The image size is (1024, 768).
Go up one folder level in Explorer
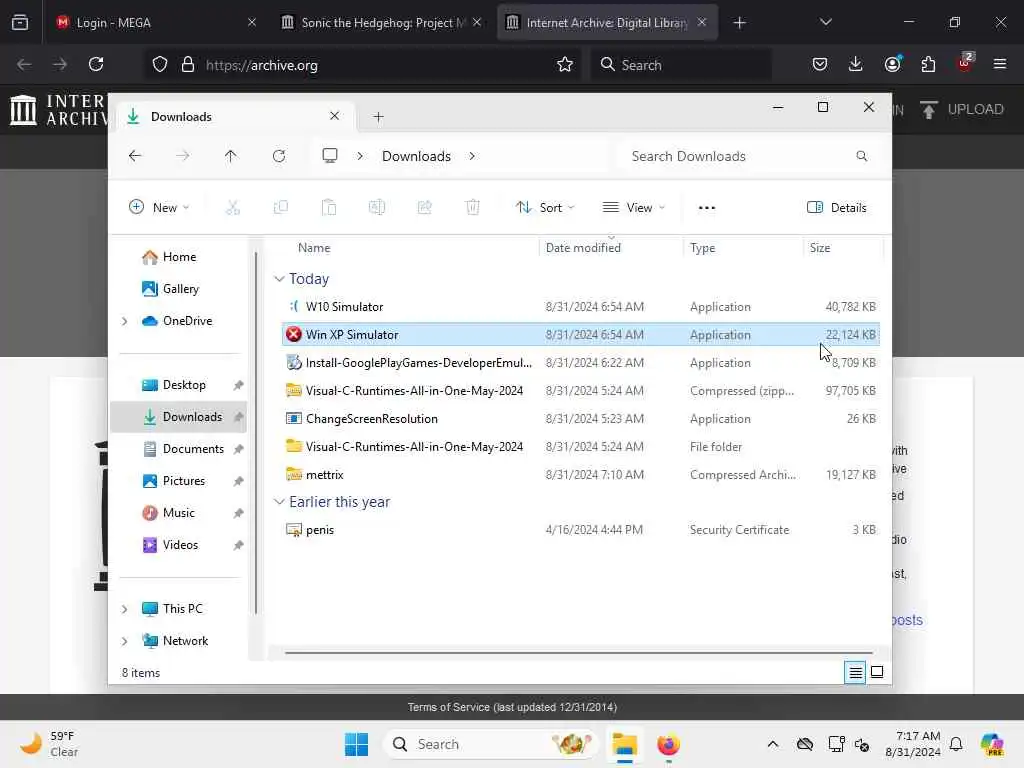pos(231,156)
